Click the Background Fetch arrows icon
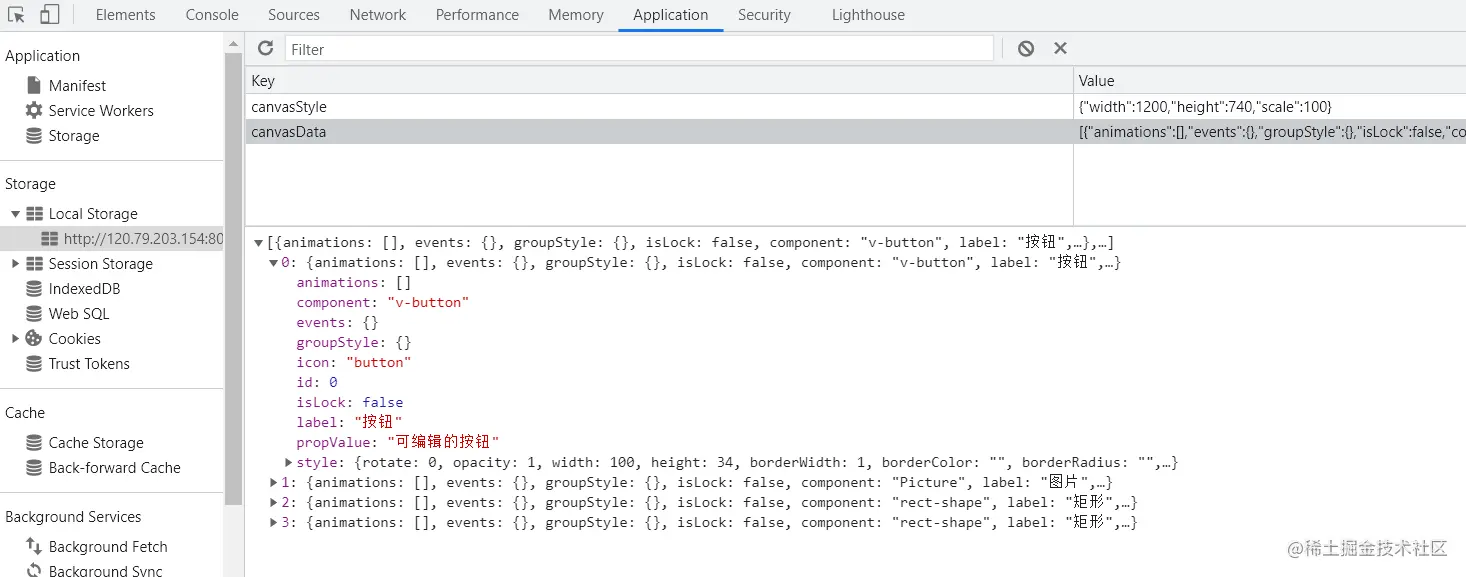The width and height of the screenshot is (1466, 577). pos(34,546)
